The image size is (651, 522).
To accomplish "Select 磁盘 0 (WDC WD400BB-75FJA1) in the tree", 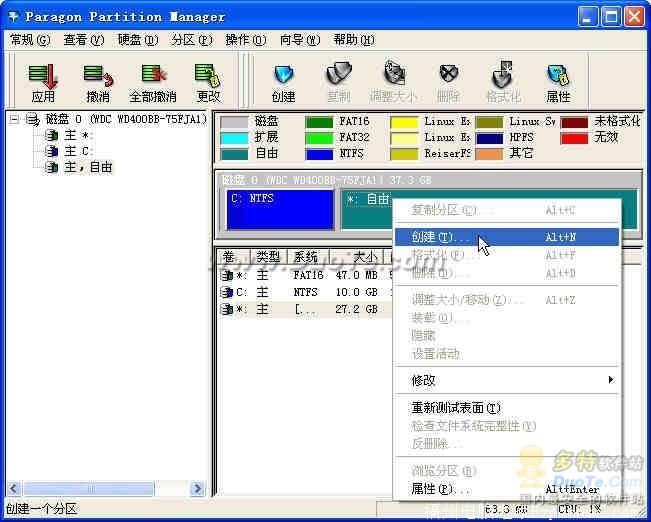I will 126,120.
